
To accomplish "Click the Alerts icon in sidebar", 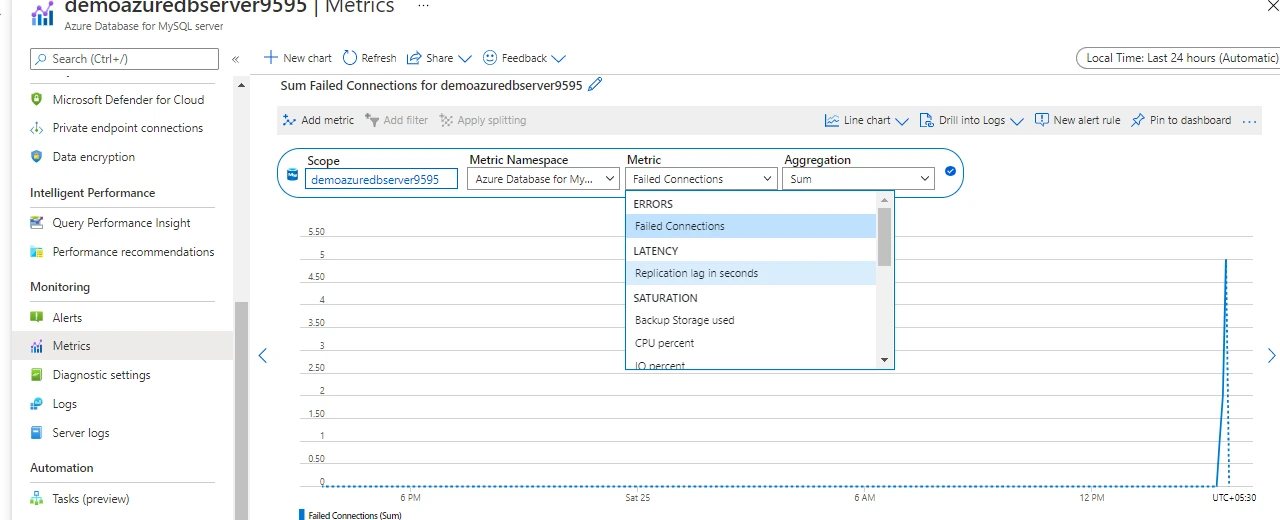I will pos(37,317).
